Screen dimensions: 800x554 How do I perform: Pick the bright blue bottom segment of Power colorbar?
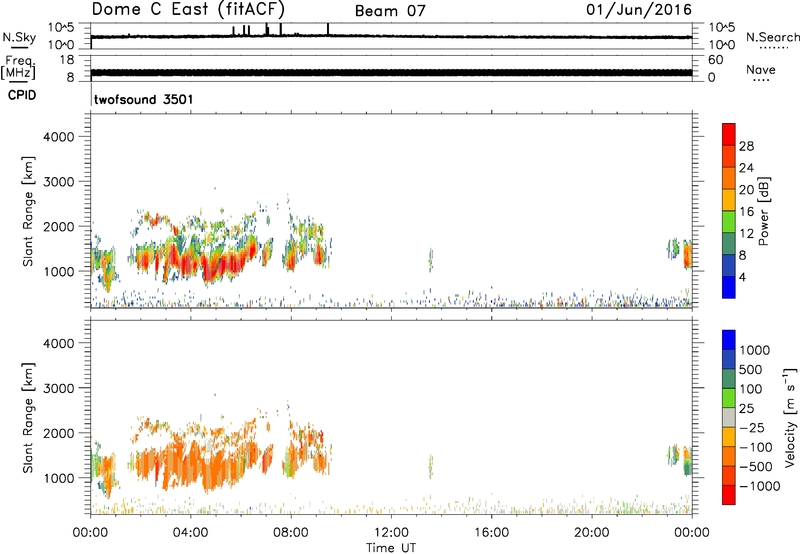tap(729, 287)
